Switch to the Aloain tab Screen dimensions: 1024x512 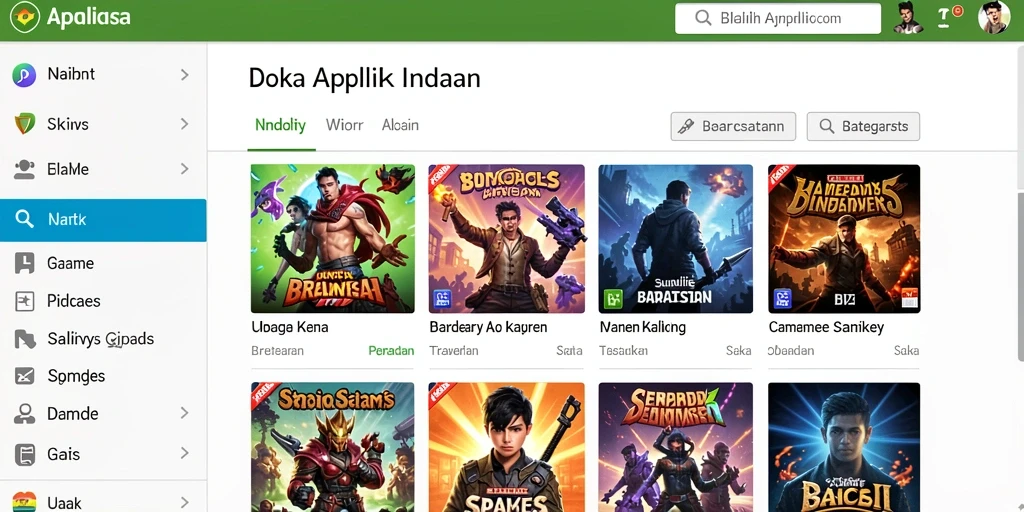[x=400, y=125]
